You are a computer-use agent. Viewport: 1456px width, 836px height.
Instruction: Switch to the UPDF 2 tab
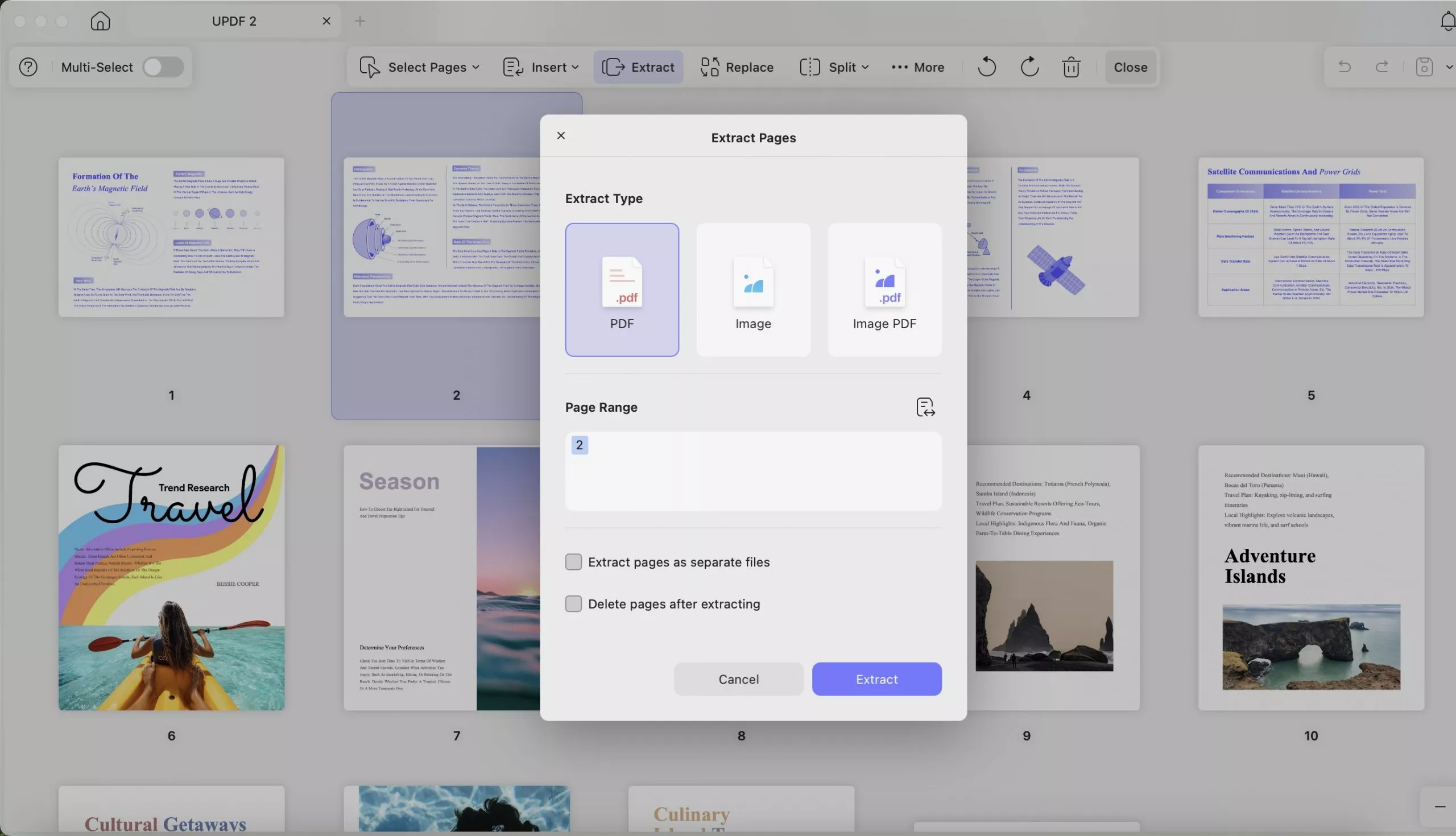click(234, 21)
